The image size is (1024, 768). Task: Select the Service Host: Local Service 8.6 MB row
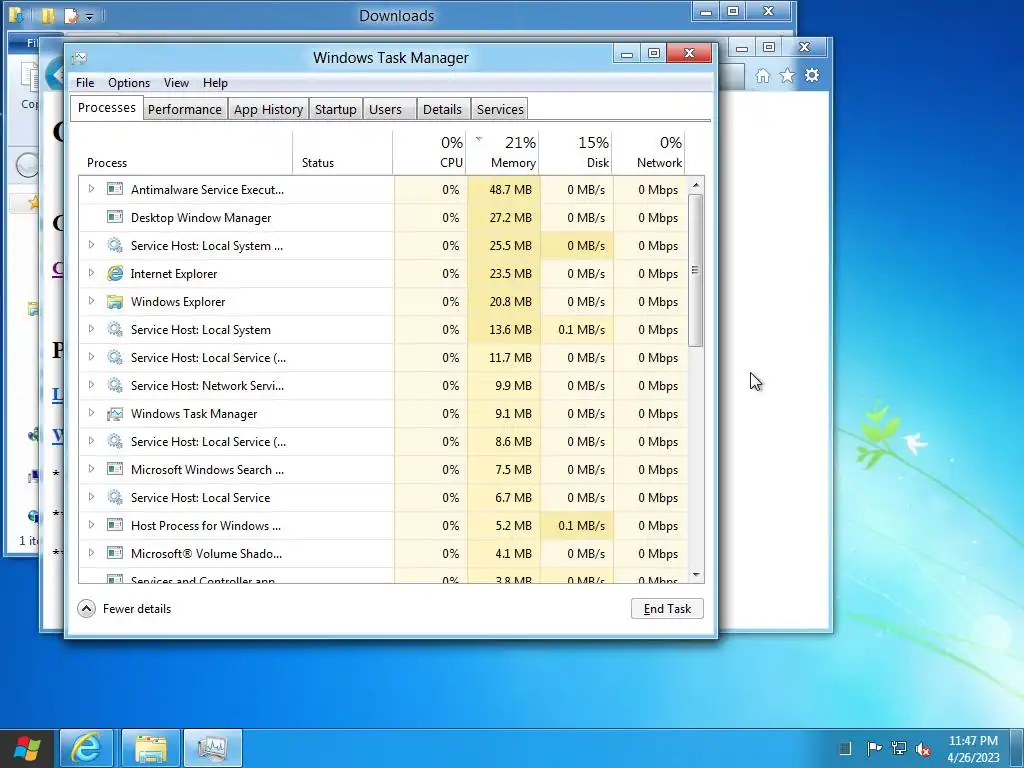pyautogui.click(x=383, y=441)
